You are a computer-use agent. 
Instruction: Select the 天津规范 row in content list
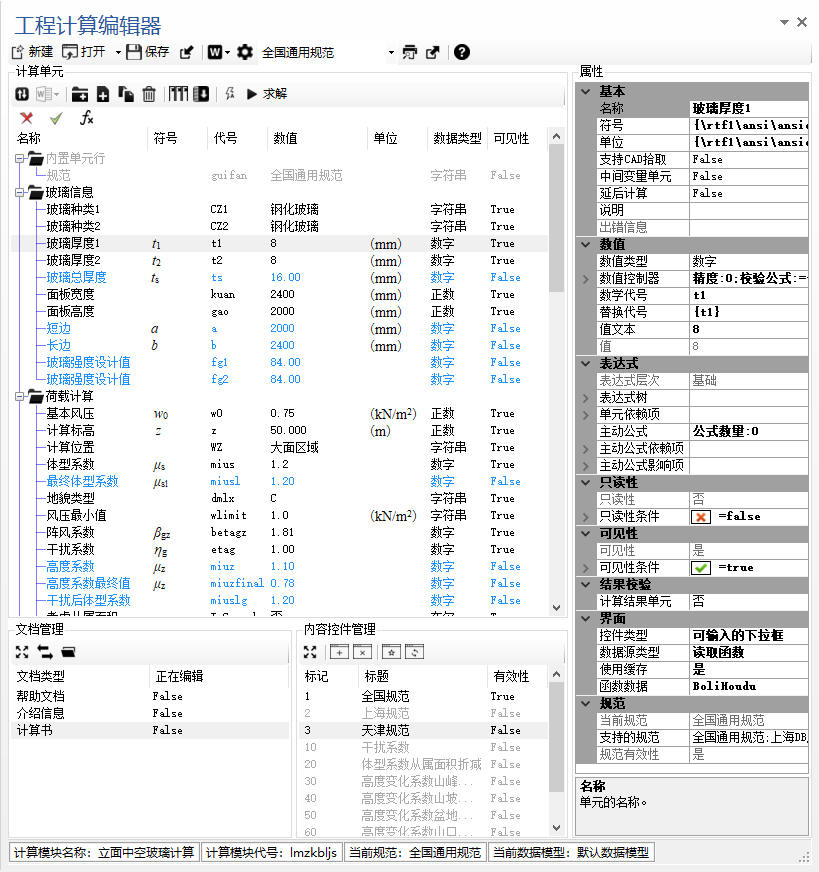pos(385,730)
